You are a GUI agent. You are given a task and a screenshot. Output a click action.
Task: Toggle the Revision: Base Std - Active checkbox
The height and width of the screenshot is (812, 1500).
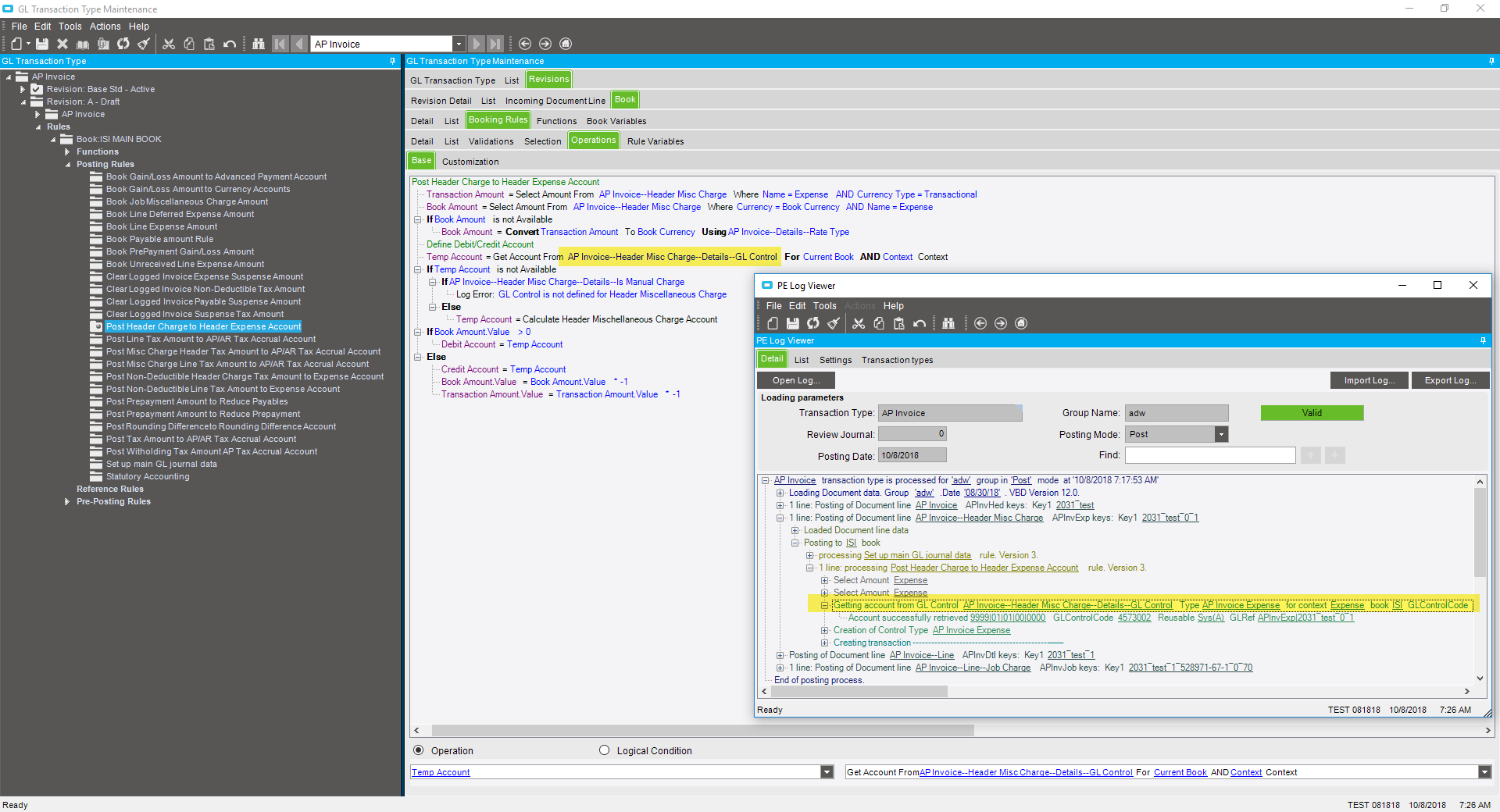(x=37, y=89)
